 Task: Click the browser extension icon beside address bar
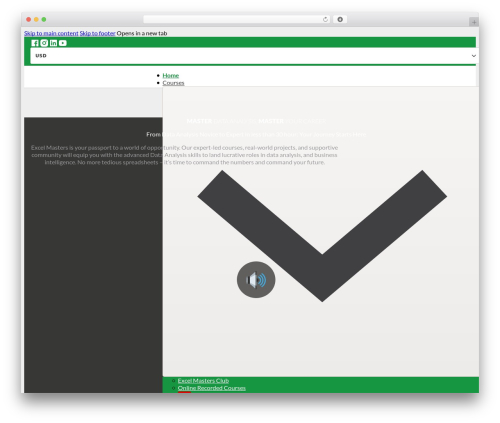coord(340,19)
